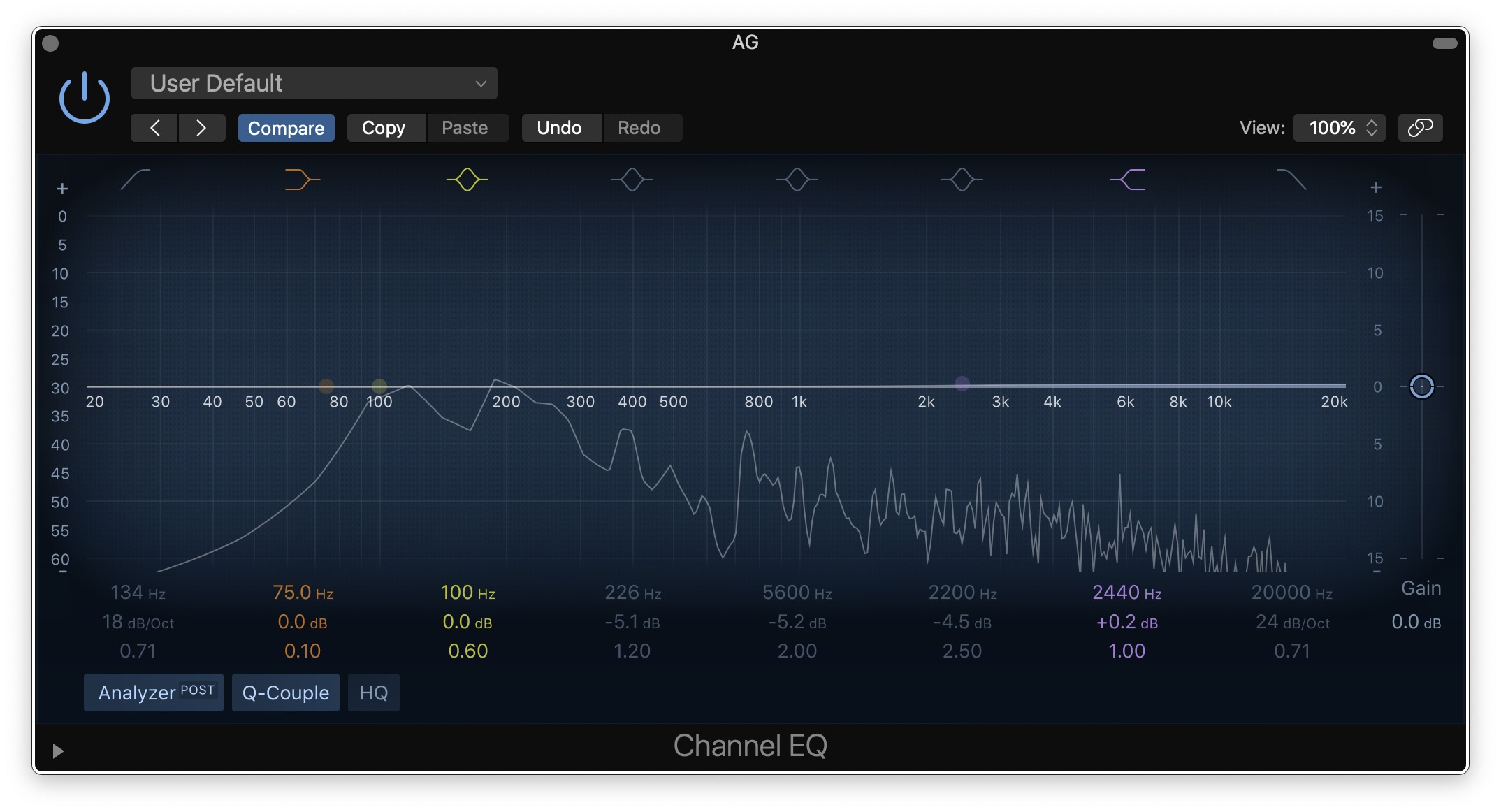Toggle the plug-in power button

tap(84, 98)
